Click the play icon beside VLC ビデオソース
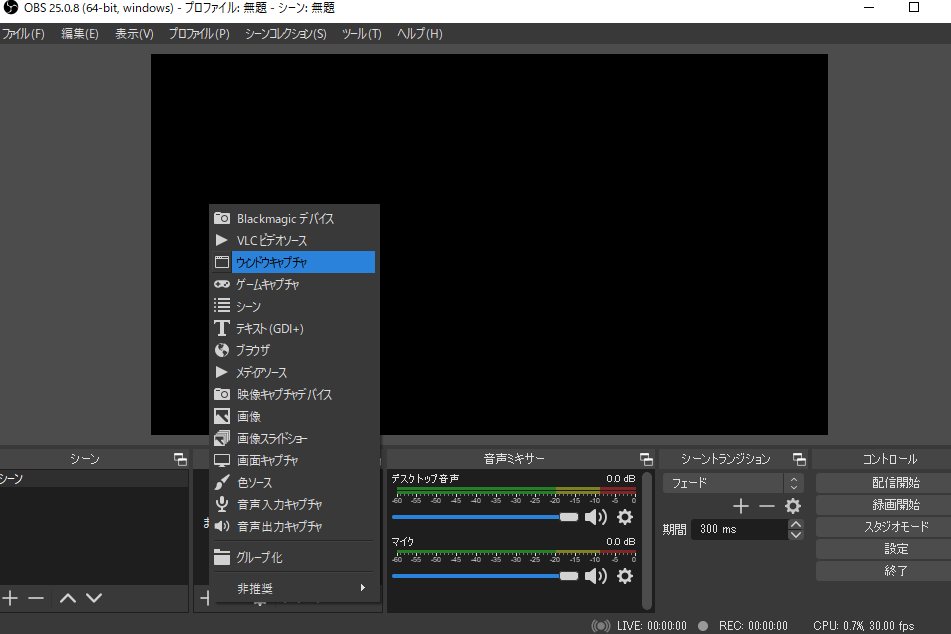 point(221,240)
